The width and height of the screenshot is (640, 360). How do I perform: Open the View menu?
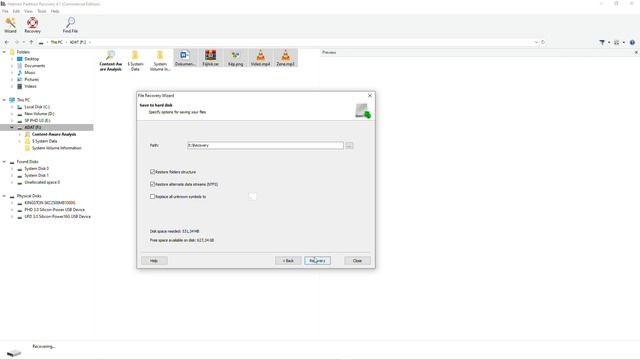pyautogui.click(x=28, y=11)
